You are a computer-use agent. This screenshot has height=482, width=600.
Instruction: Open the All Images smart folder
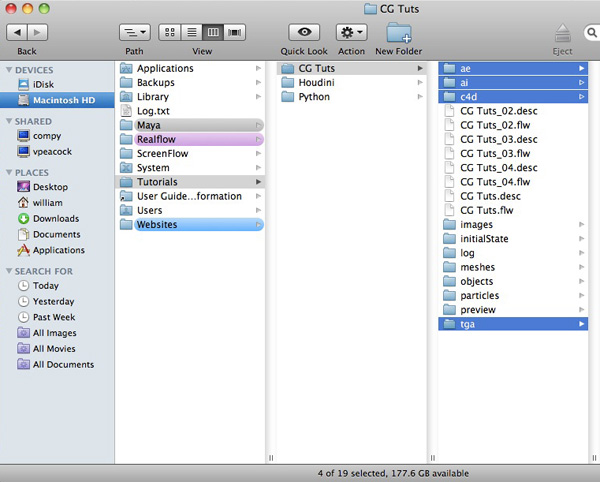(x=57, y=333)
